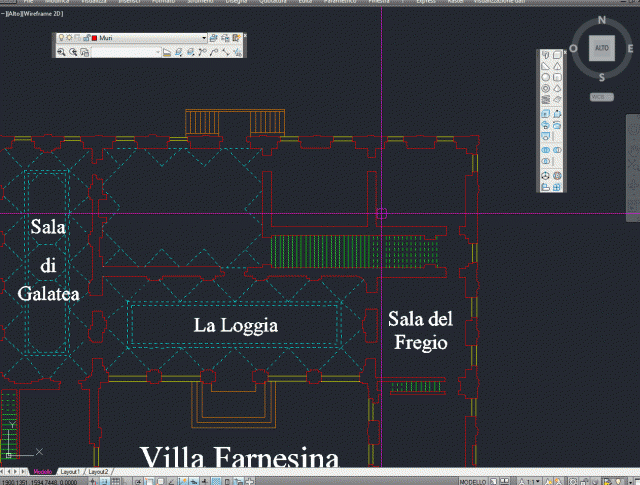Toggle viewport freeze icon for Muri layer

coord(78,38)
